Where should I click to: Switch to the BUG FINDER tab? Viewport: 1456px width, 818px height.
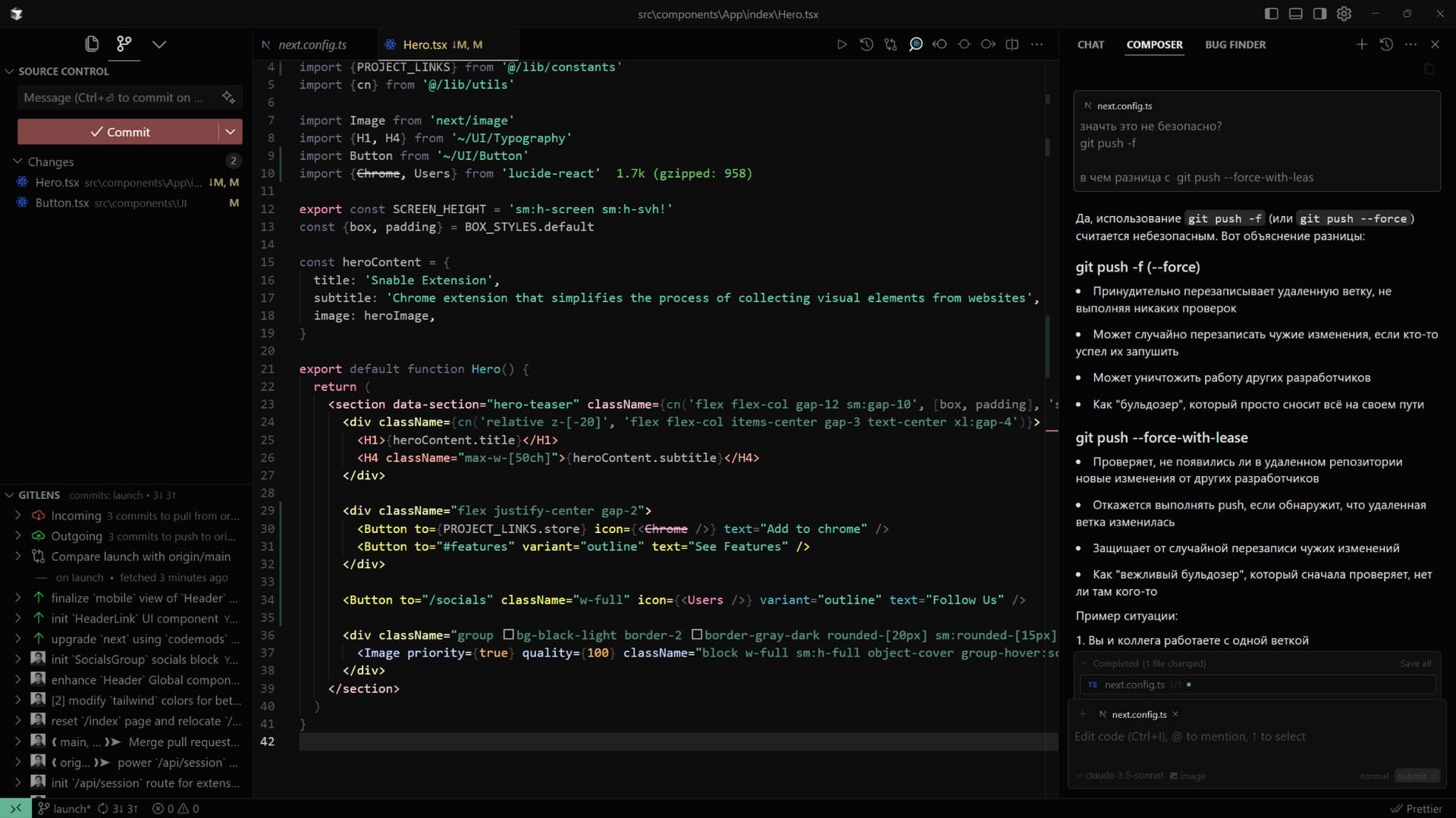[x=1235, y=45]
